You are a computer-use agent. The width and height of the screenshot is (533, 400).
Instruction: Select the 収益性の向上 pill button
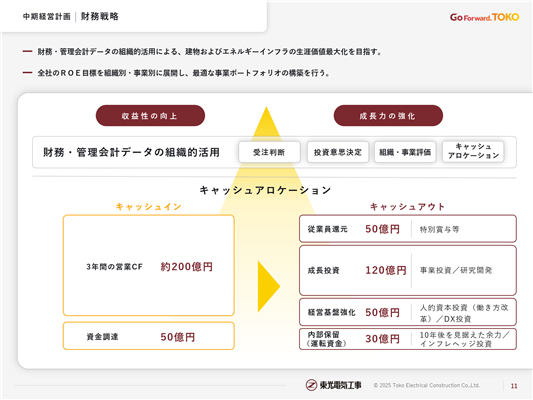point(150,116)
